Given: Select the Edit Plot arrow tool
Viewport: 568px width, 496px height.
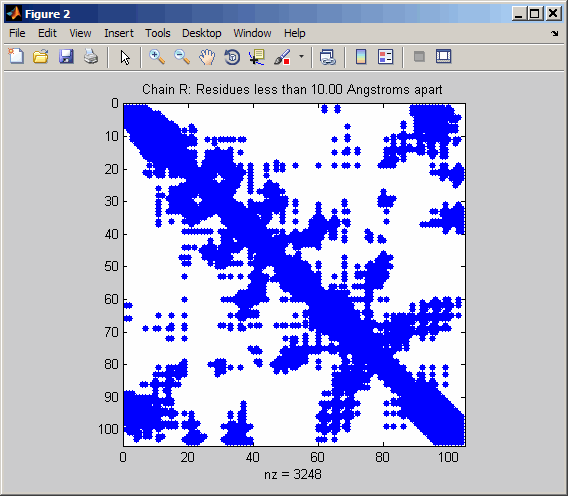Looking at the screenshot, I should pos(125,57).
